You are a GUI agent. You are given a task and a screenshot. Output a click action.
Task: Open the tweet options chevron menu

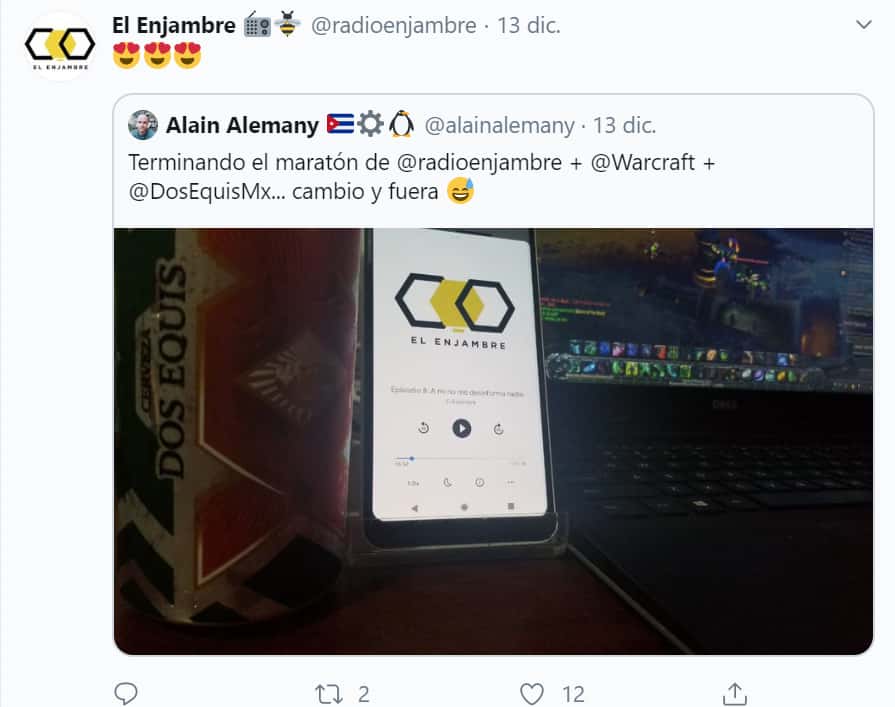point(864,25)
